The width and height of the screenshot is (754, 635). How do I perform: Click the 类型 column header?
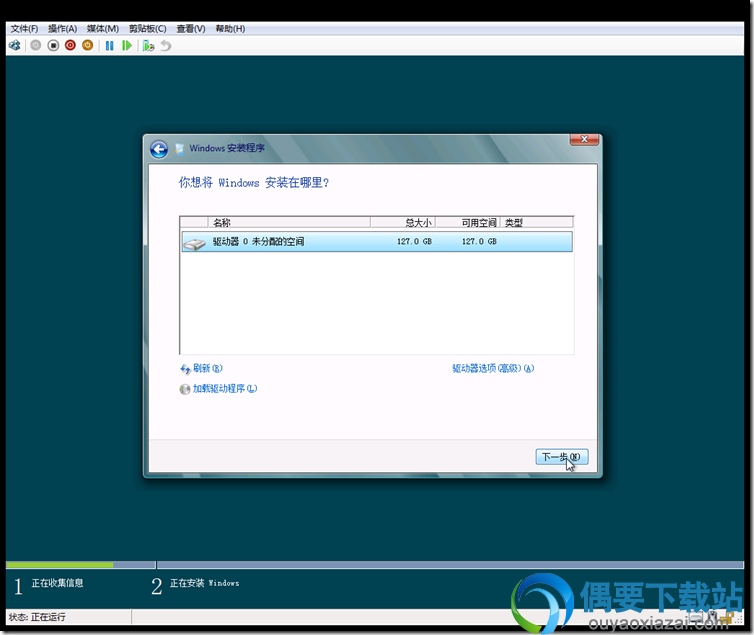click(x=537, y=222)
